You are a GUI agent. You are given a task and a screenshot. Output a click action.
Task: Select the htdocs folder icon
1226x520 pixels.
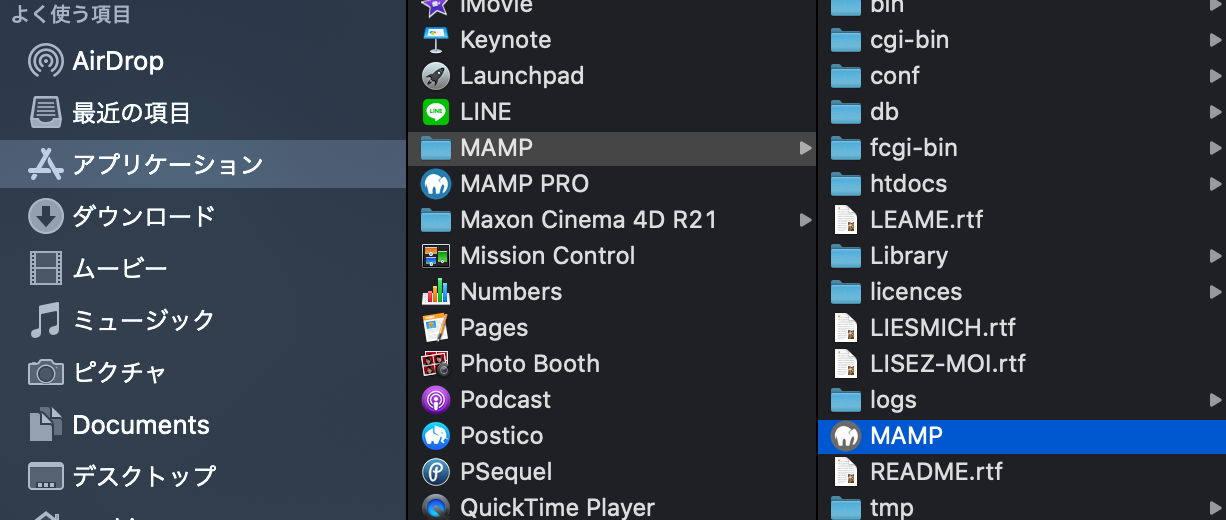coord(846,184)
